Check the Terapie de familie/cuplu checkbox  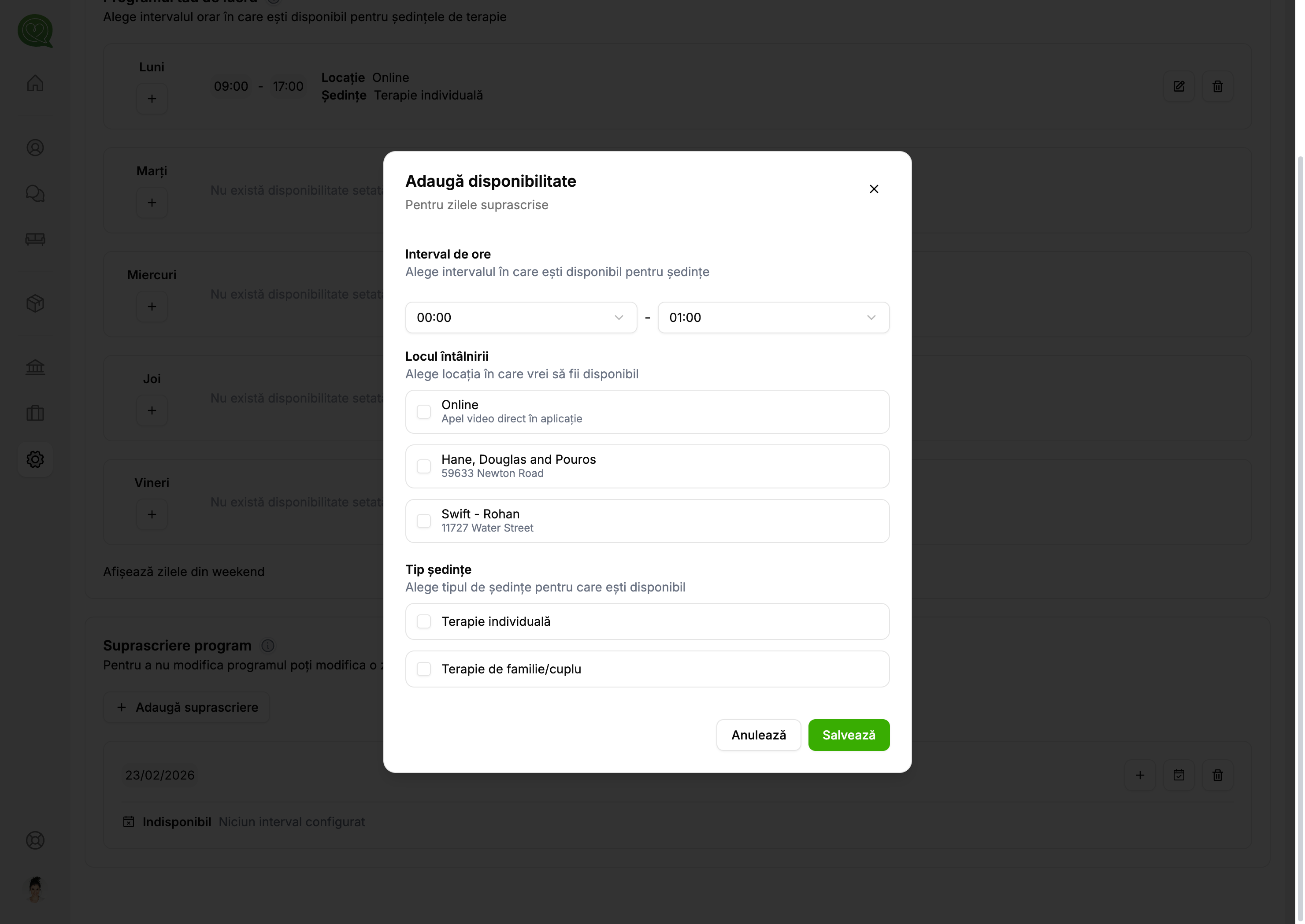(x=423, y=669)
